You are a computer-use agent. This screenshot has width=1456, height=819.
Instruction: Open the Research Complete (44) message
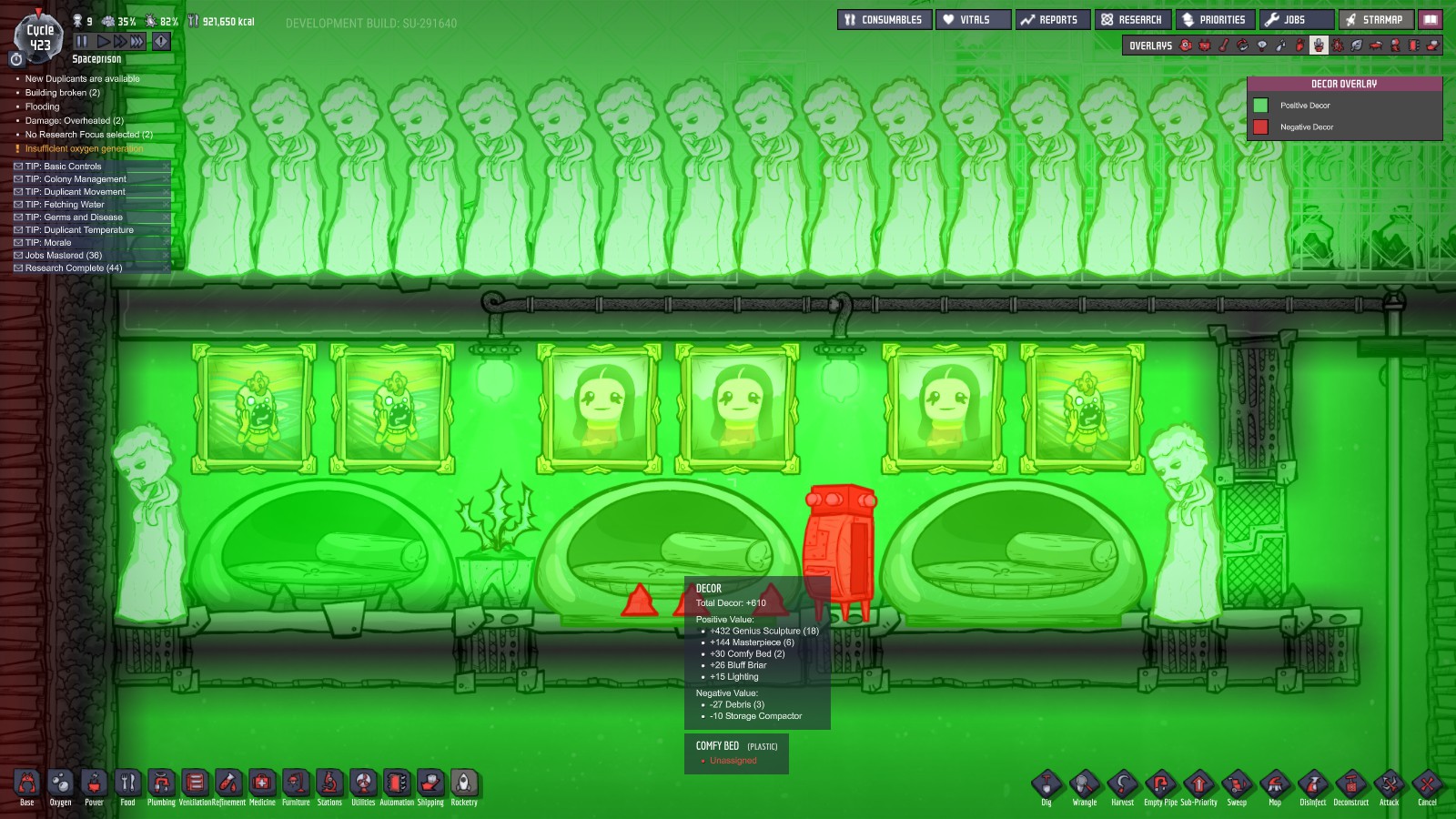pos(91,268)
